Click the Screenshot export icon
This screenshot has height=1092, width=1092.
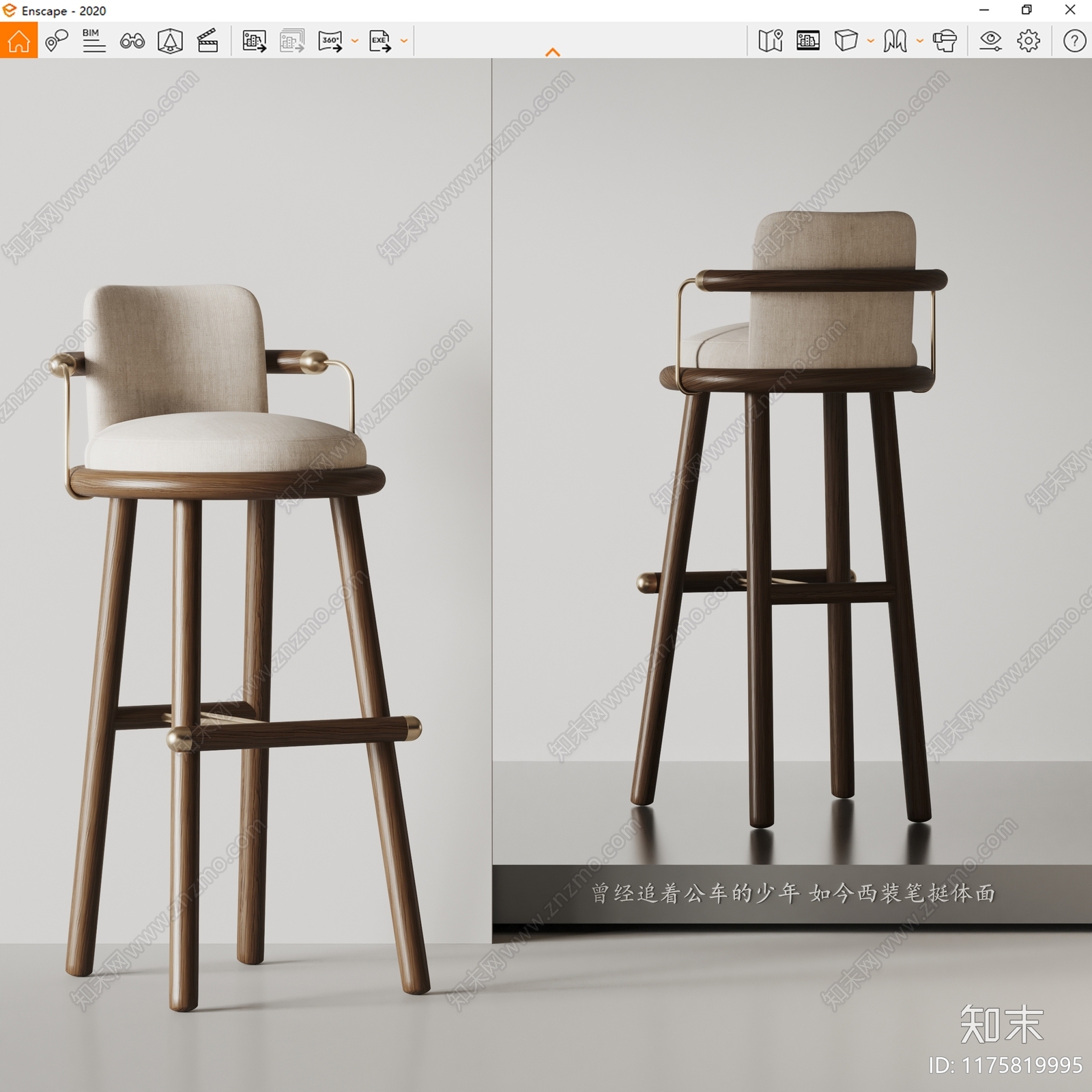255,41
